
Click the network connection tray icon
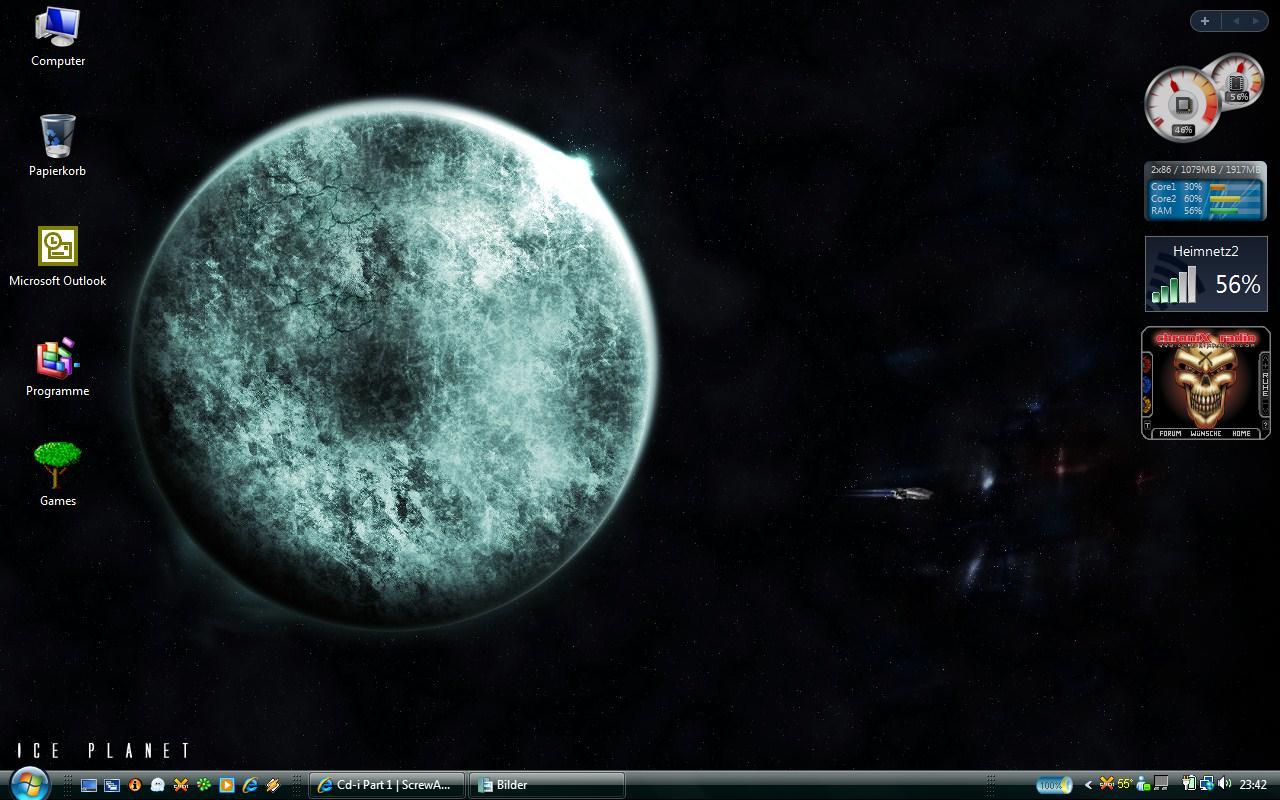click(1207, 784)
